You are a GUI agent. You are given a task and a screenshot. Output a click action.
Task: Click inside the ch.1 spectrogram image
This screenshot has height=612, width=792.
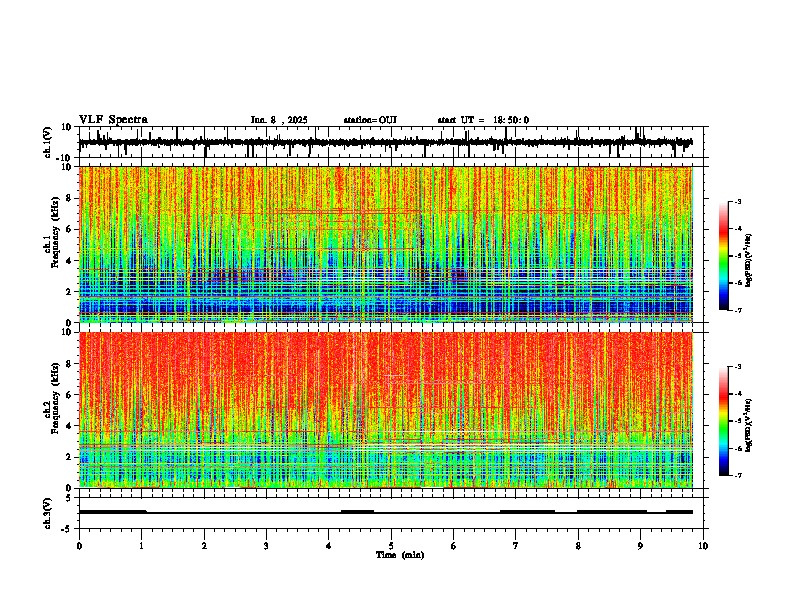[386, 244]
